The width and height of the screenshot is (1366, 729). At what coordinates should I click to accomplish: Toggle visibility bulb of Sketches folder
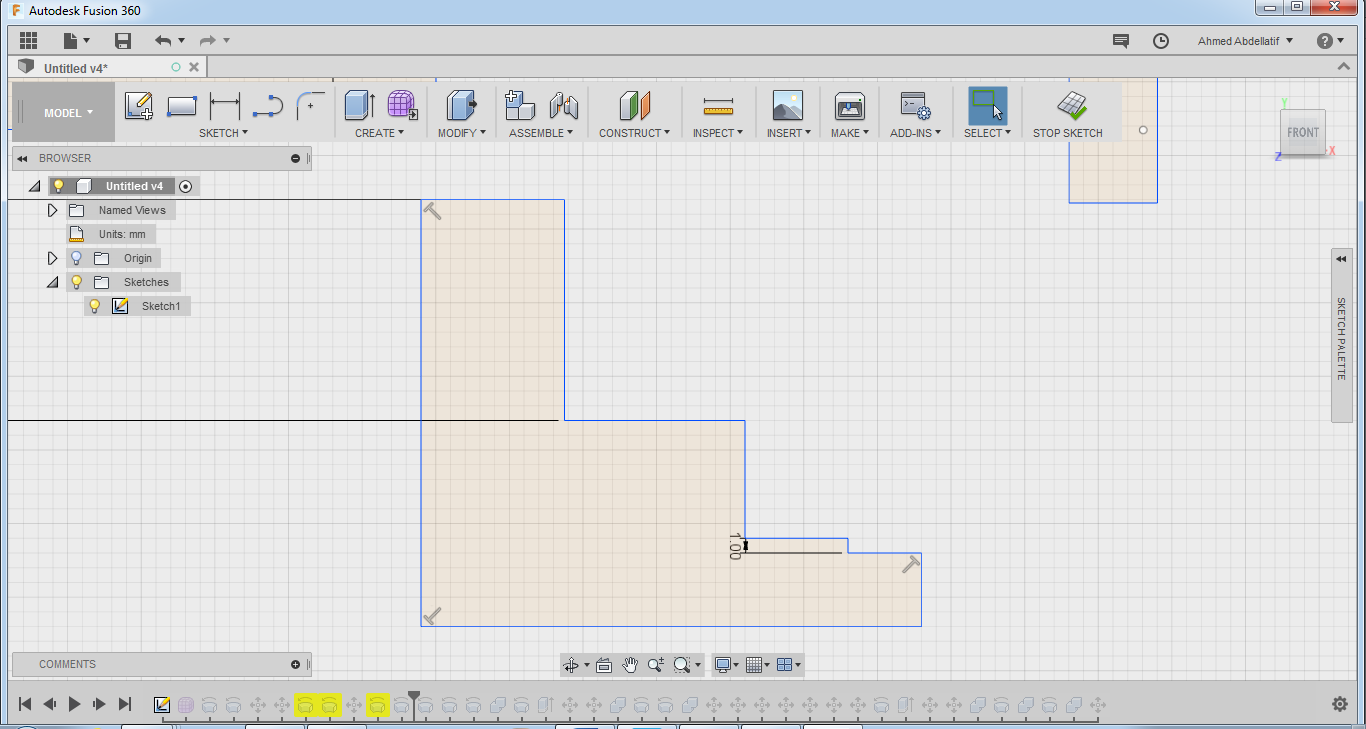point(76,282)
